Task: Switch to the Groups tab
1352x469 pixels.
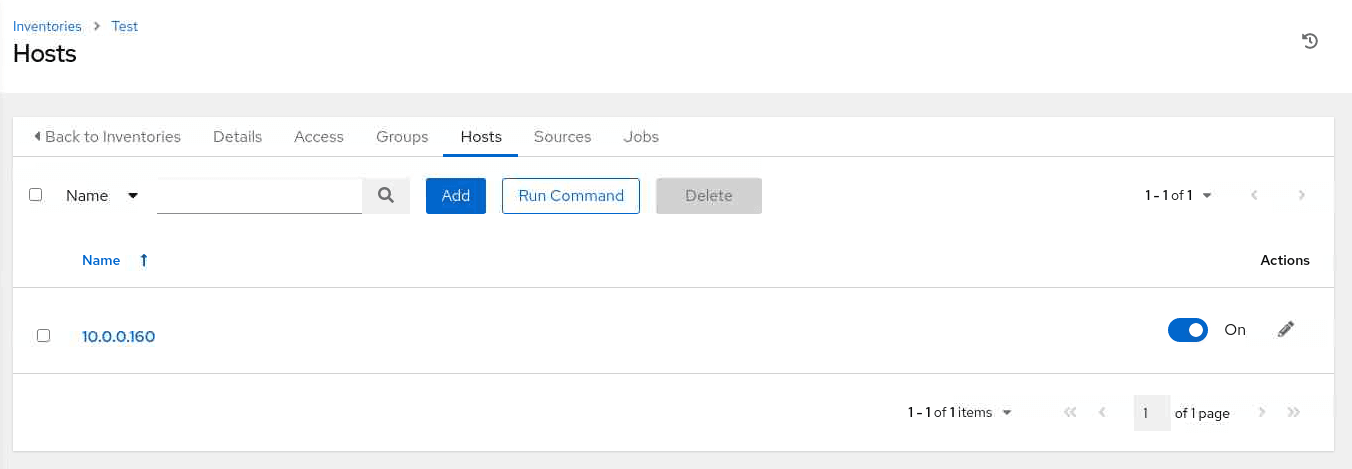Action: 402,136
